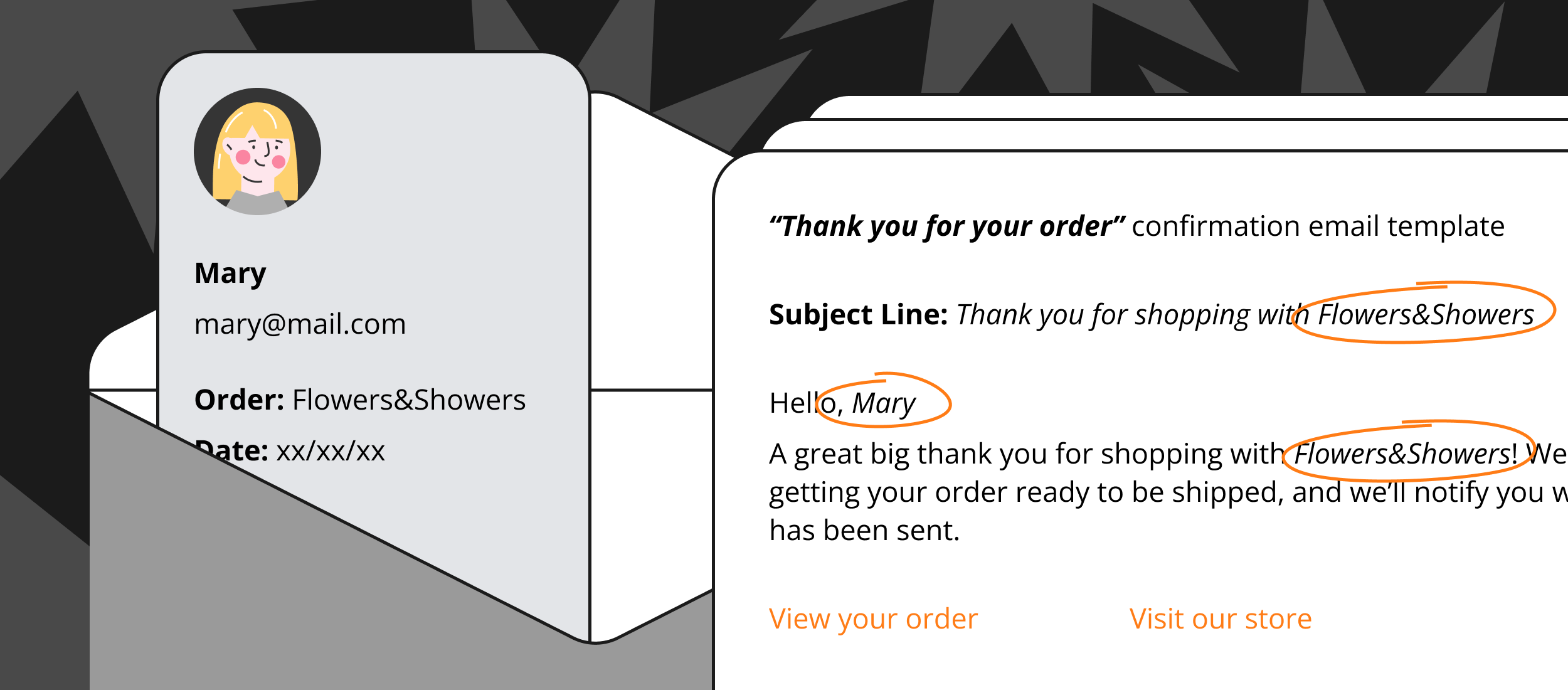1568x690 pixels.
Task: Click the grey front flap of the envelope
Action: coord(314,596)
